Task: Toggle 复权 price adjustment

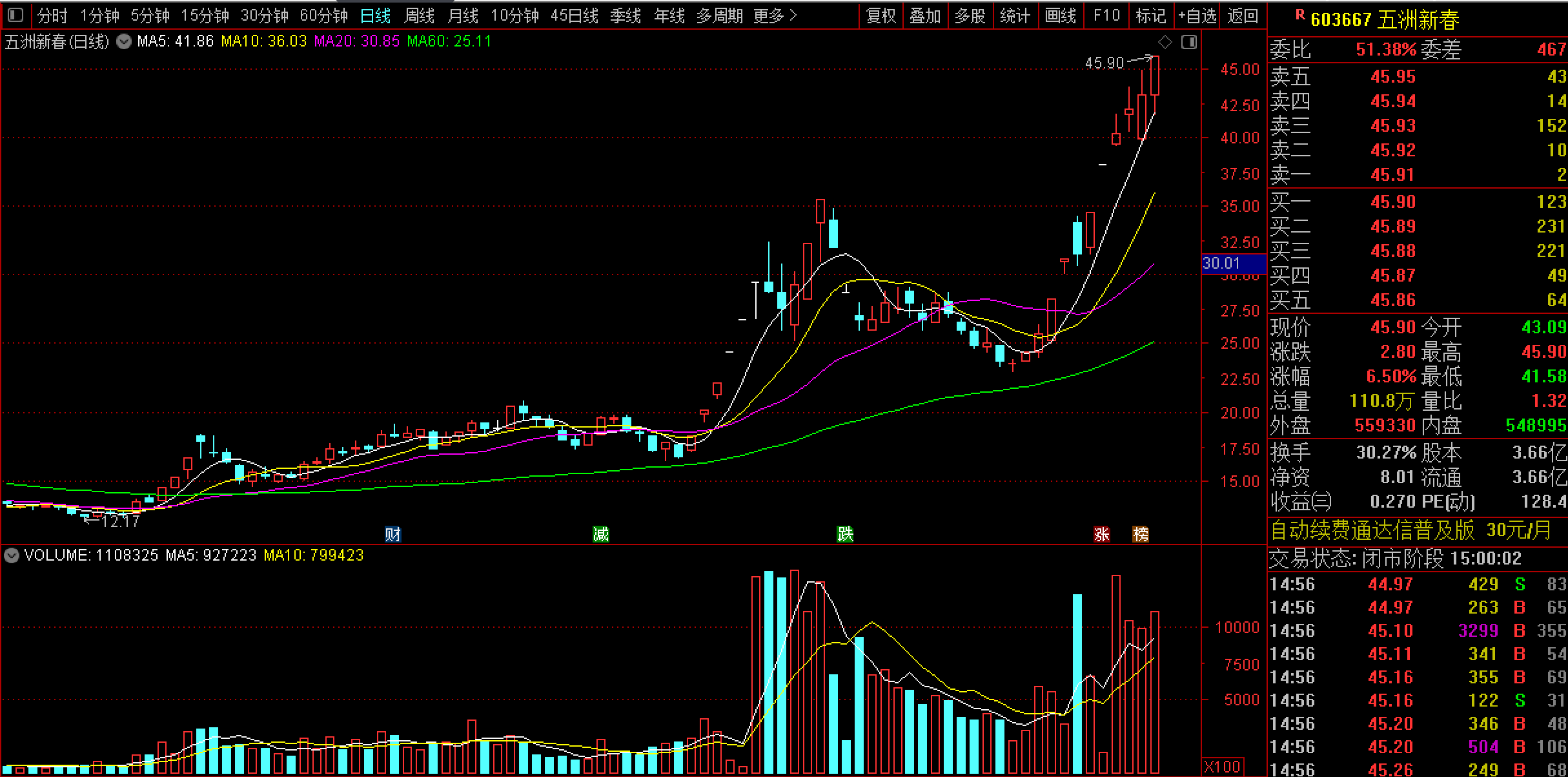Action: click(x=881, y=15)
